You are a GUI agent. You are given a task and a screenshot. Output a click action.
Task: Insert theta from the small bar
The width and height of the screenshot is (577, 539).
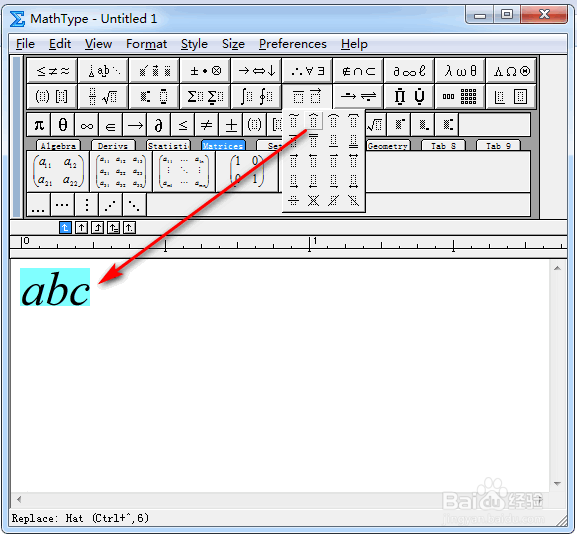63,125
